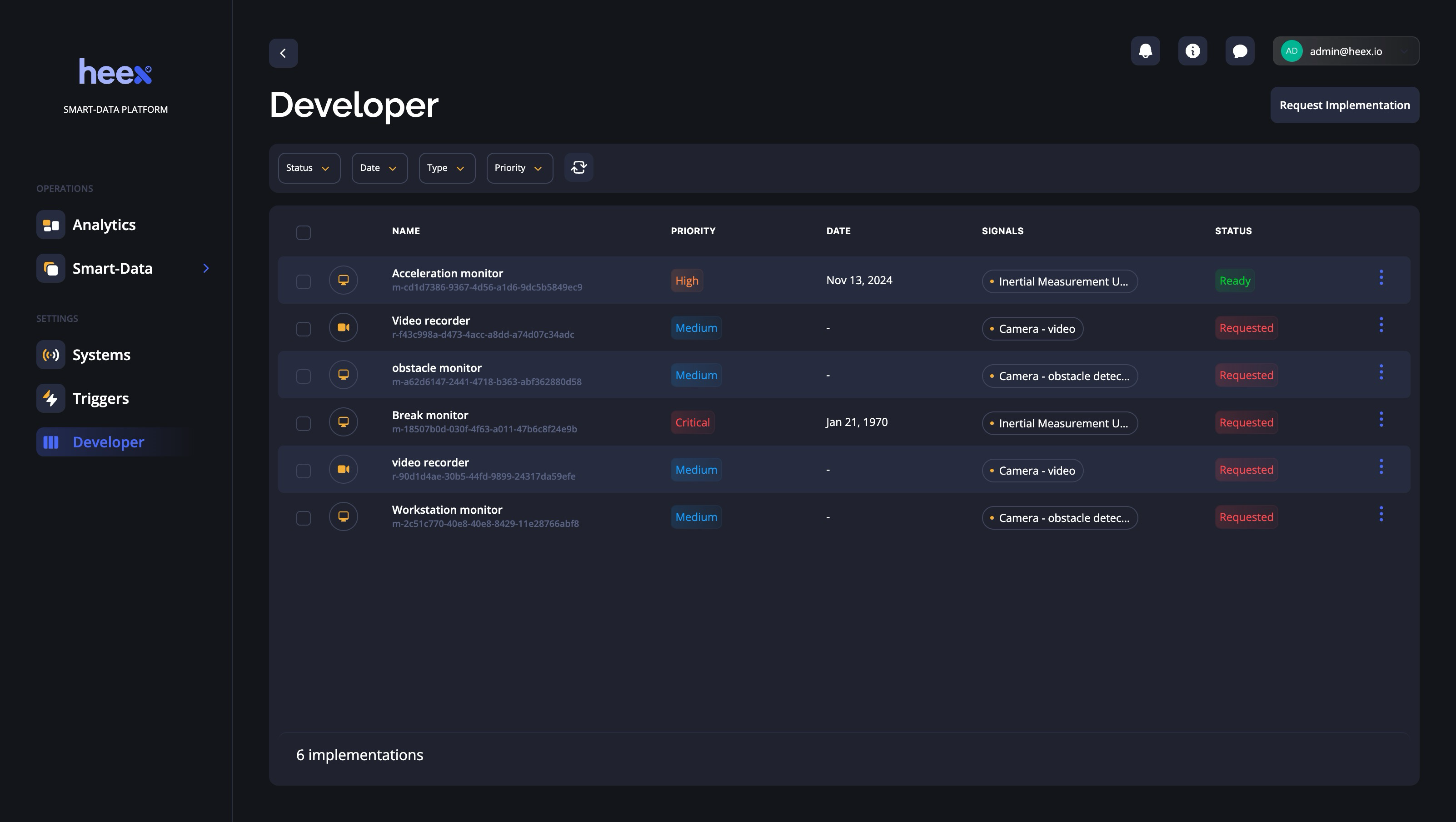Click the Acceleration monitor name
This screenshot has height=822, width=1456.
click(448, 274)
